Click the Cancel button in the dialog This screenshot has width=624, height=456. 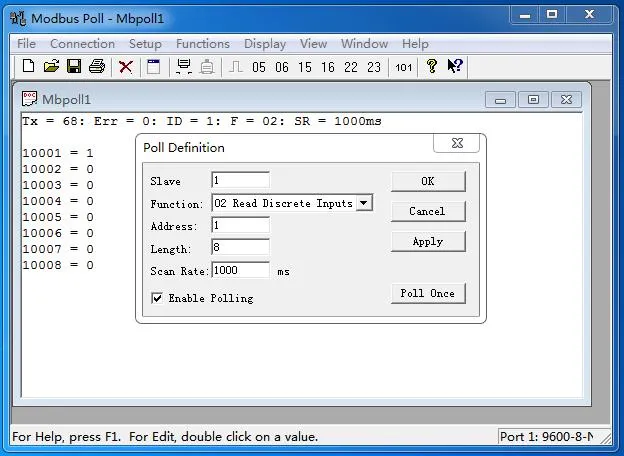[428, 211]
